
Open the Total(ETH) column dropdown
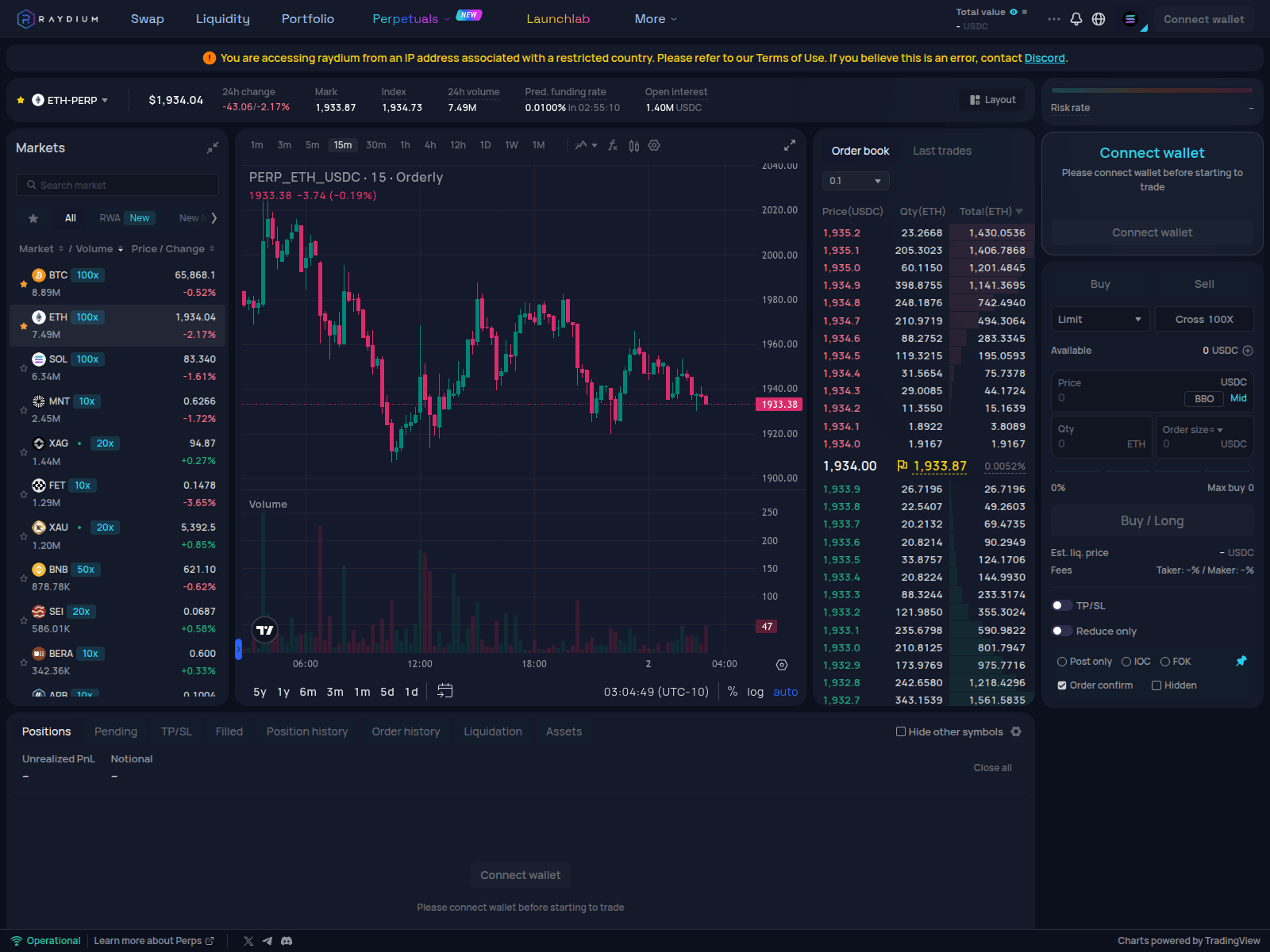click(1019, 211)
